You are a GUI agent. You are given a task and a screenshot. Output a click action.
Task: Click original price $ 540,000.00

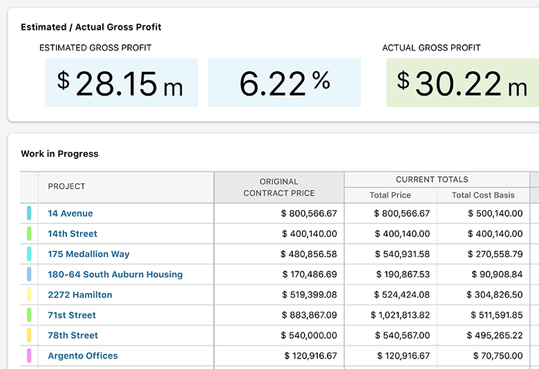click(309, 335)
